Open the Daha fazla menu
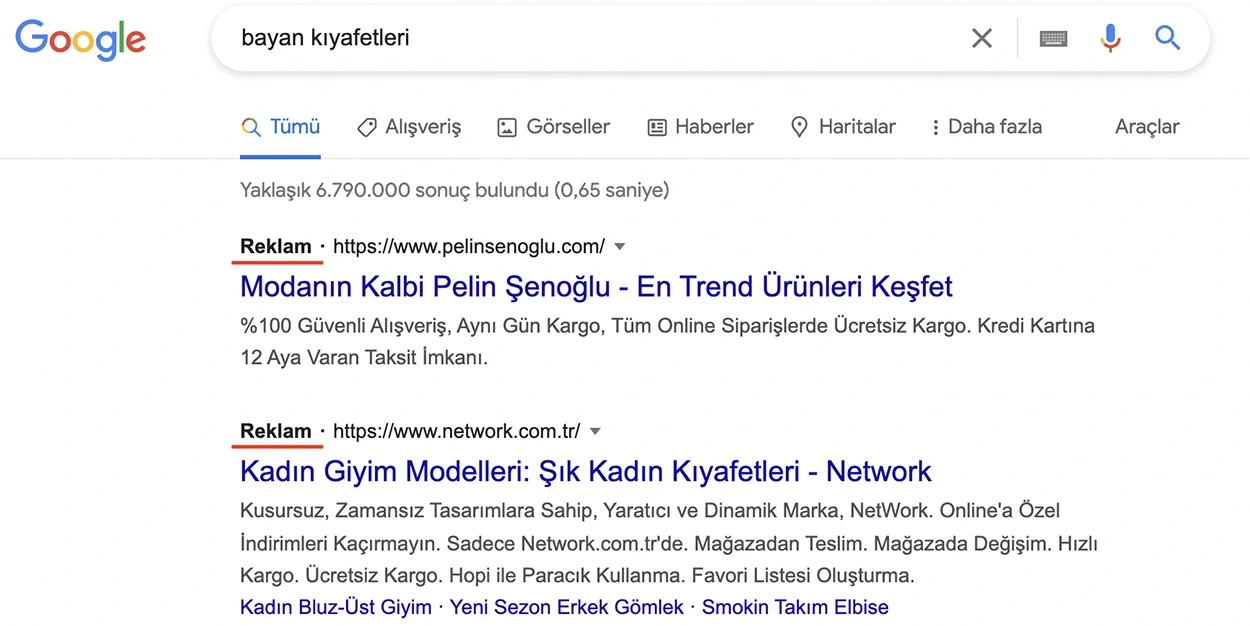This screenshot has height=626, width=1250. 986,127
